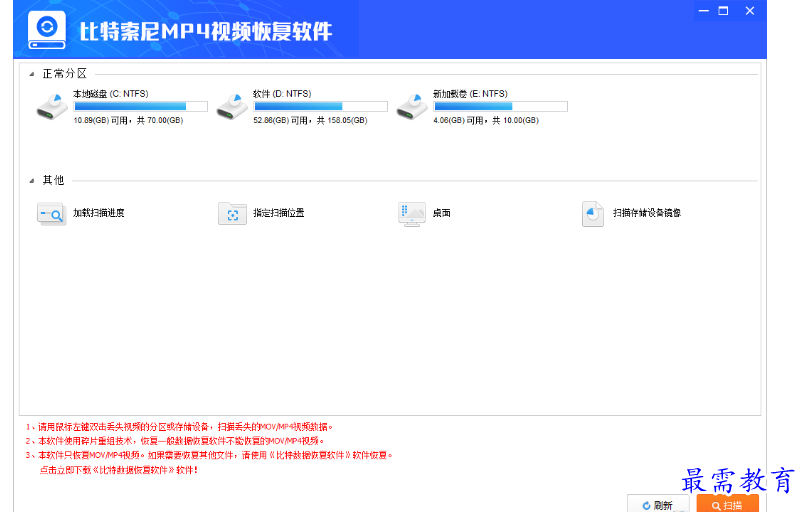Minimize the recovery software window

pos(702,11)
